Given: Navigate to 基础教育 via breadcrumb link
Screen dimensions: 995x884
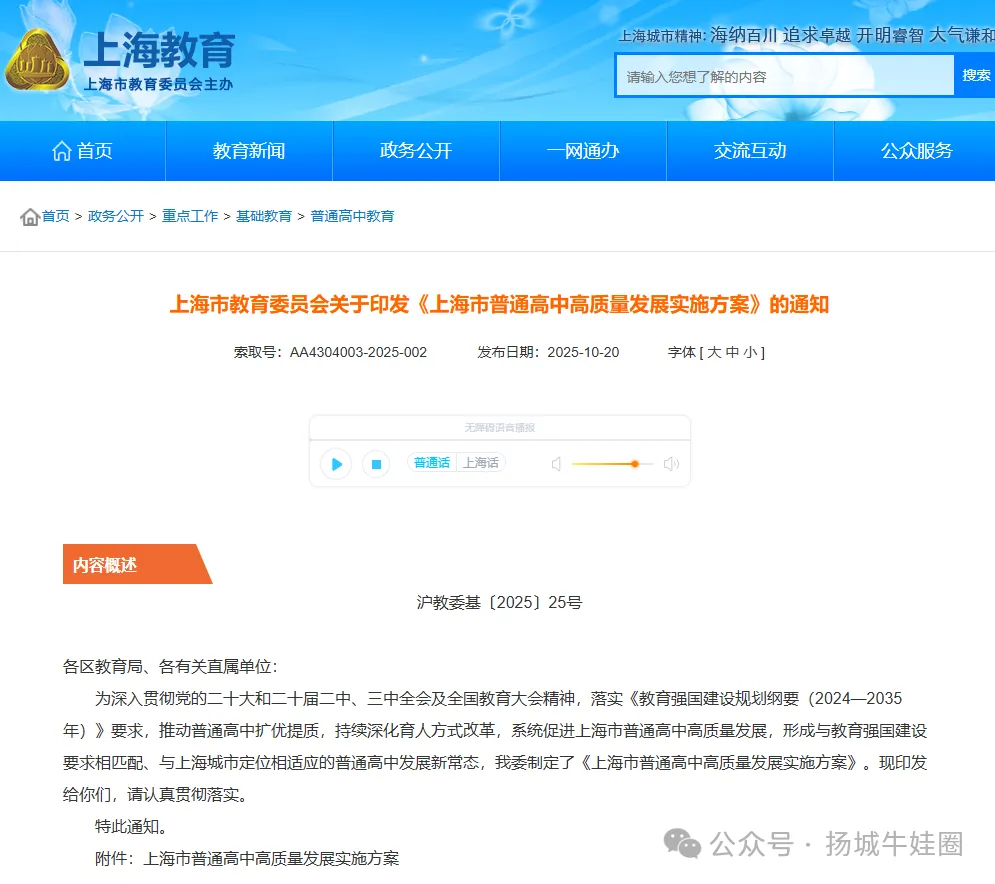Looking at the screenshot, I should pyautogui.click(x=264, y=215).
